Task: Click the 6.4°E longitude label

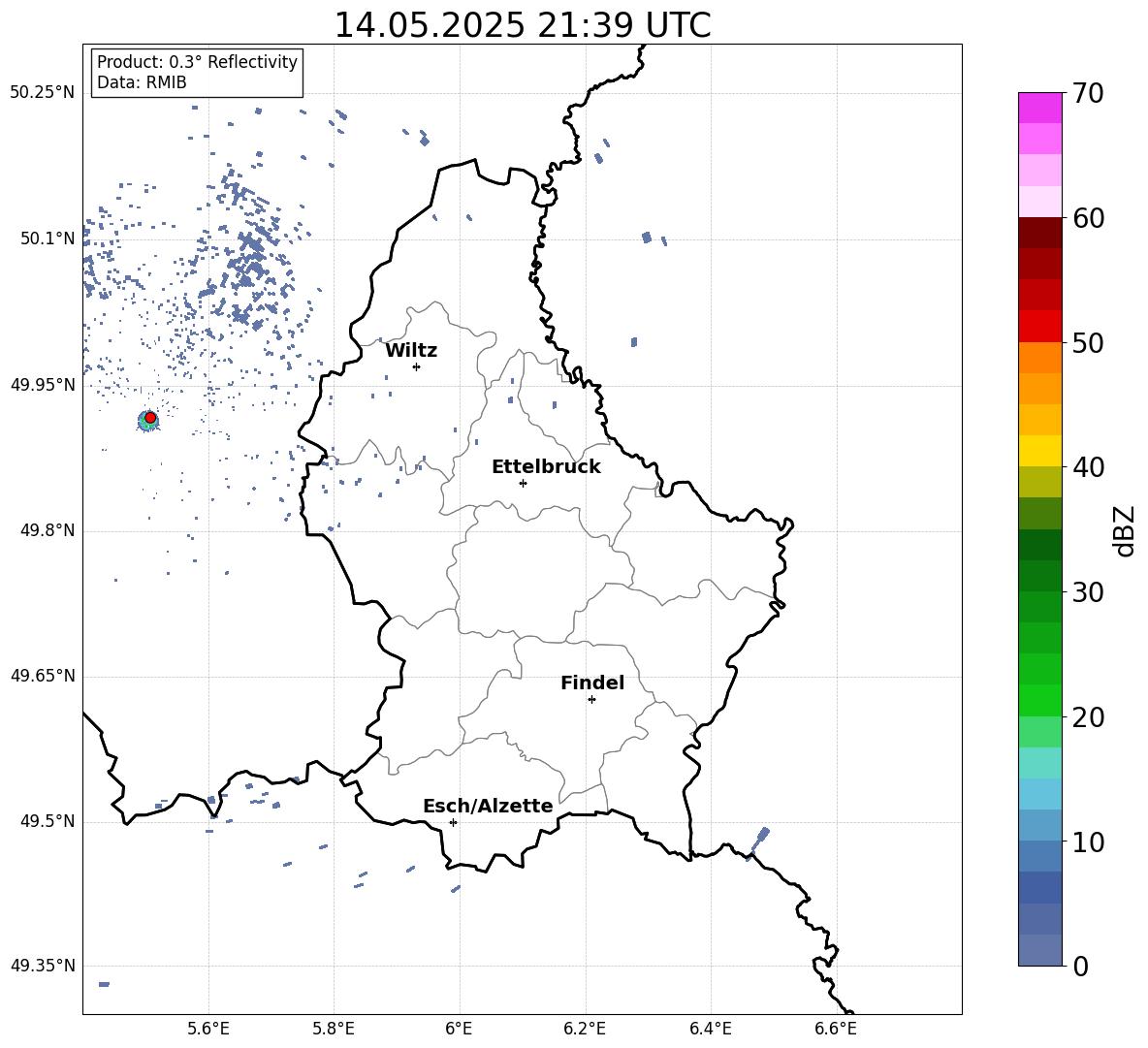Action: tap(711, 1029)
